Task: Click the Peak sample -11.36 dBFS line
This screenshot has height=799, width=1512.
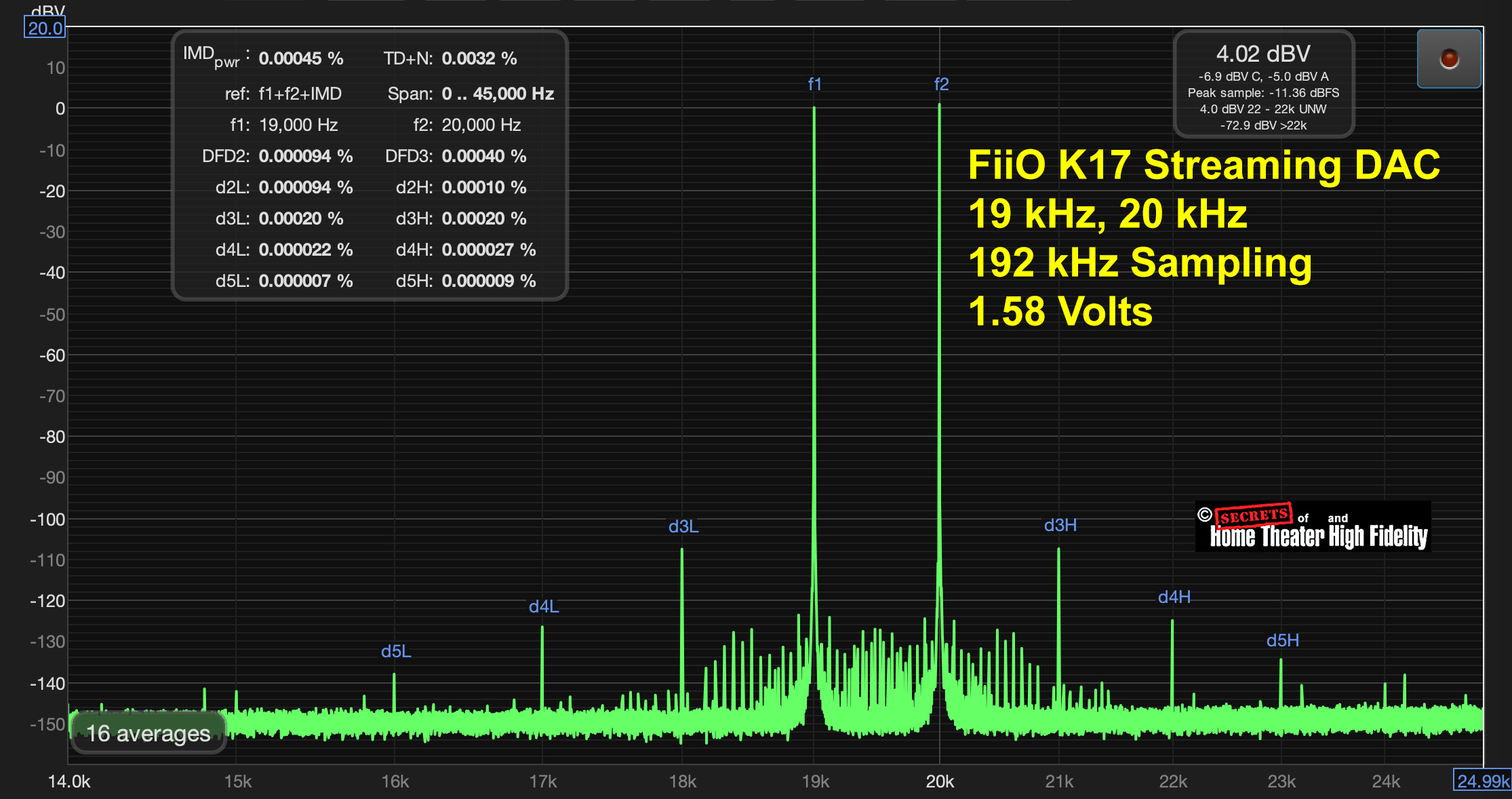Action: (1263, 93)
